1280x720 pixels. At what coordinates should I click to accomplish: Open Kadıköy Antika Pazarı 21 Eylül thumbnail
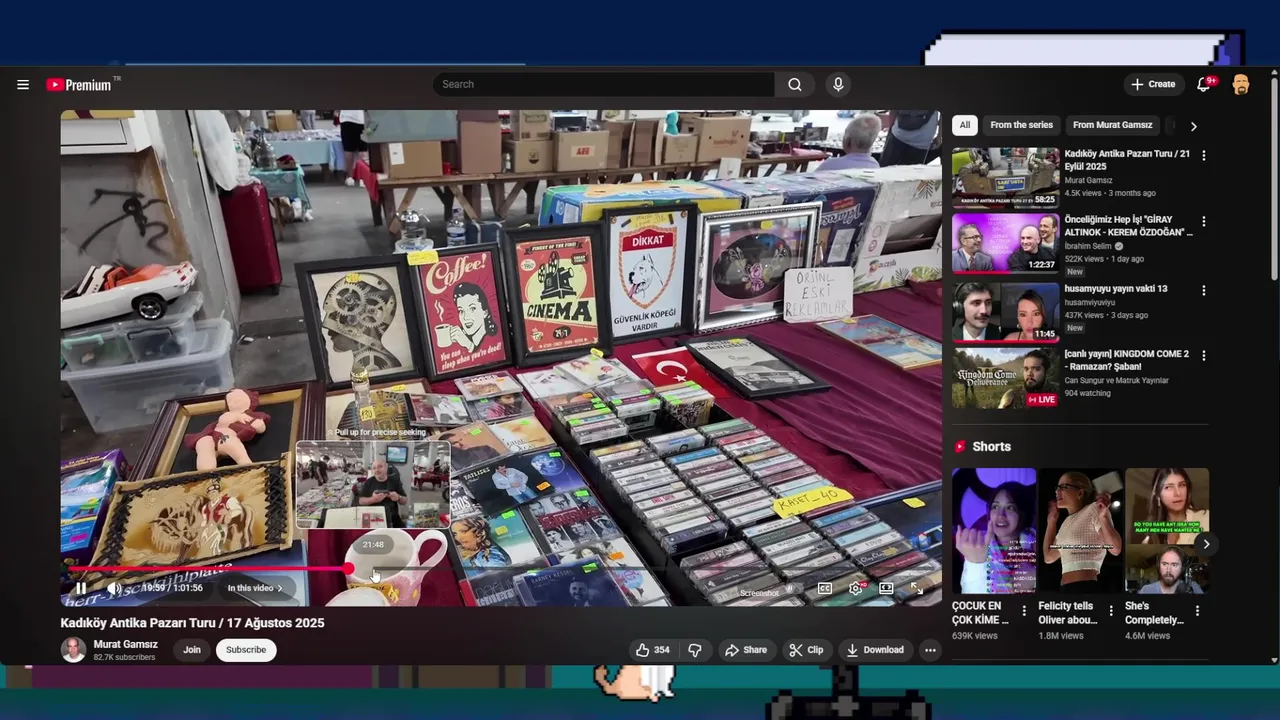click(1005, 178)
